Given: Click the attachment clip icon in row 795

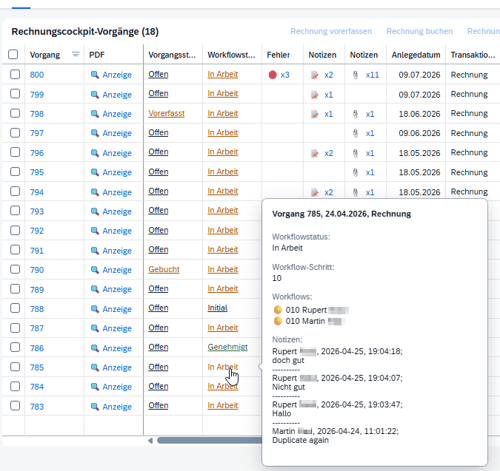Looking at the screenshot, I should coord(355,172).
